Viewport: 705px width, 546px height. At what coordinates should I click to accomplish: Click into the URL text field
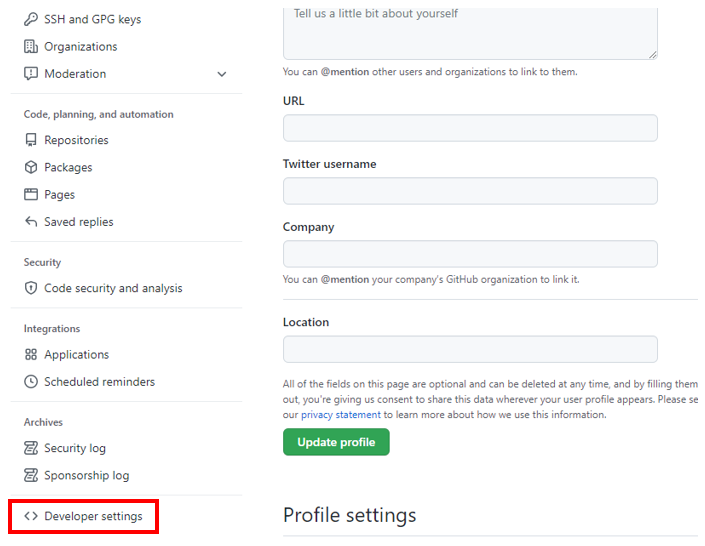[x=470, y=128]
